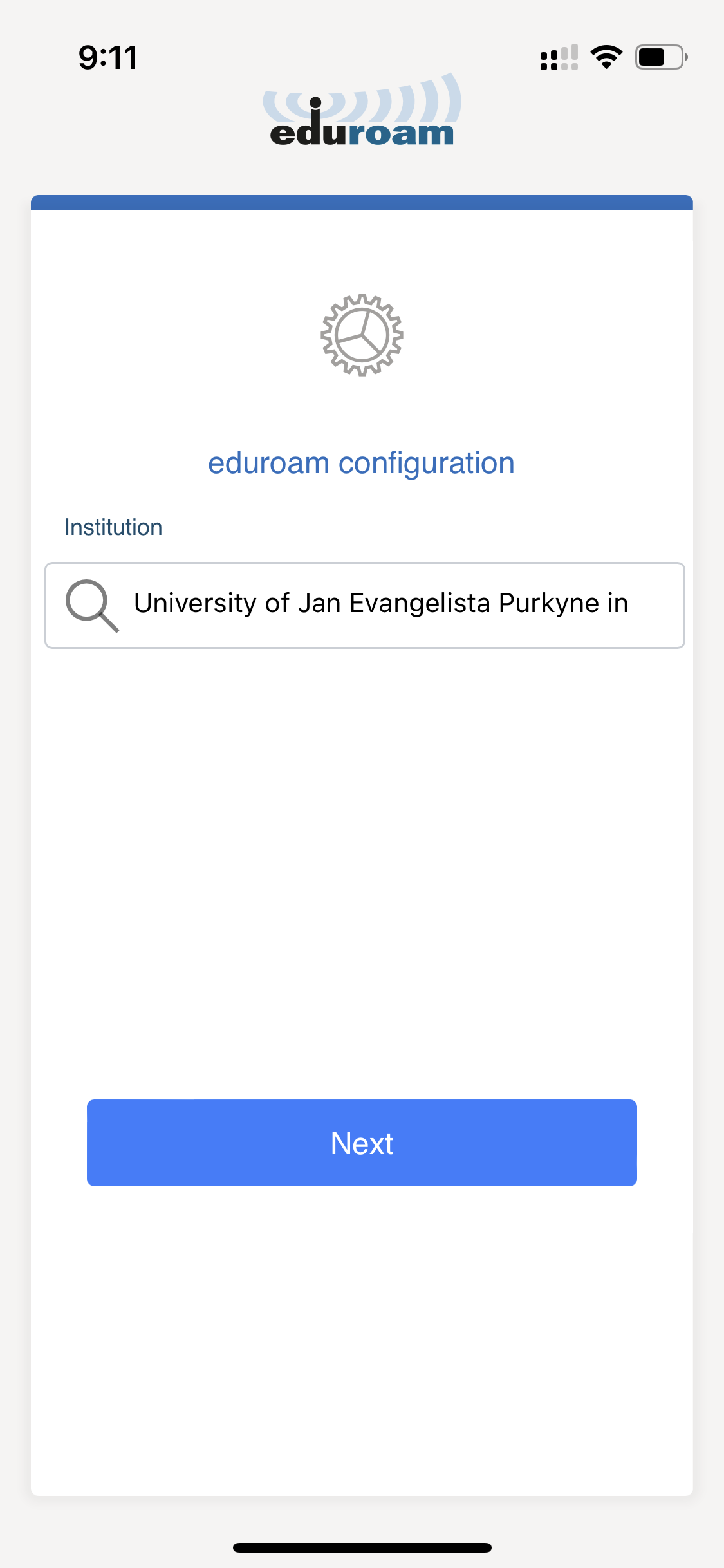The width and height of the screenshot is (724, 1568).
Task: Tap the battery level indicator
Action: point(660,57)
